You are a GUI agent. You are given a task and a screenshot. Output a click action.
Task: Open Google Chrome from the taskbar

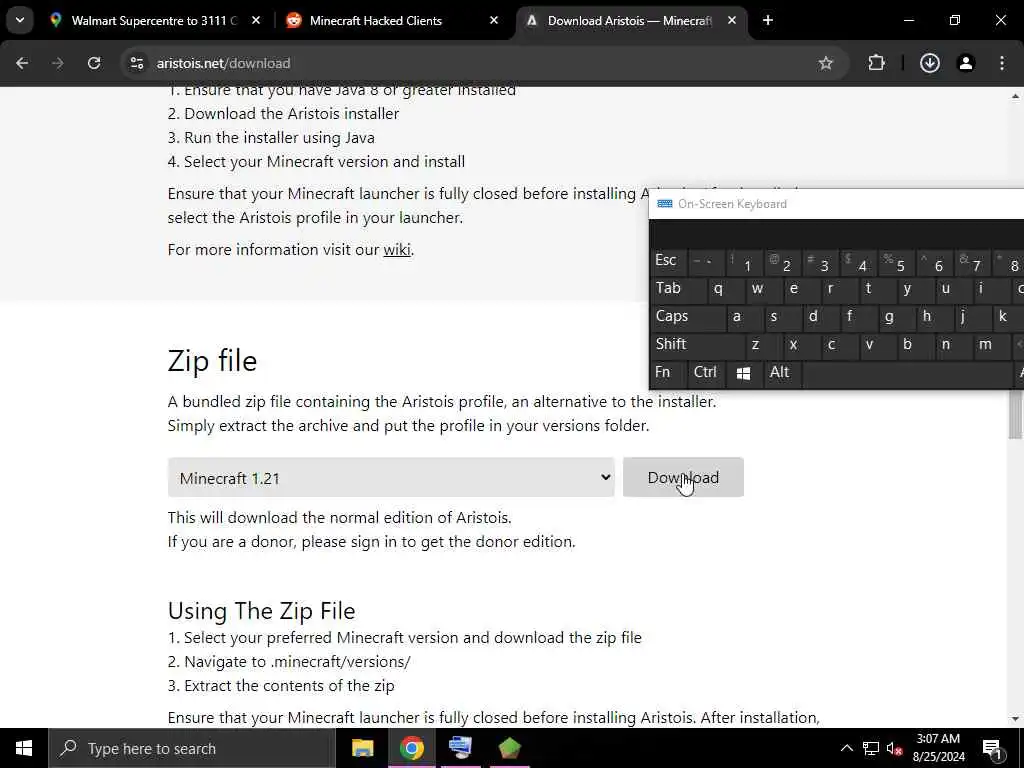pyautogui.click(x=411, y=748)
